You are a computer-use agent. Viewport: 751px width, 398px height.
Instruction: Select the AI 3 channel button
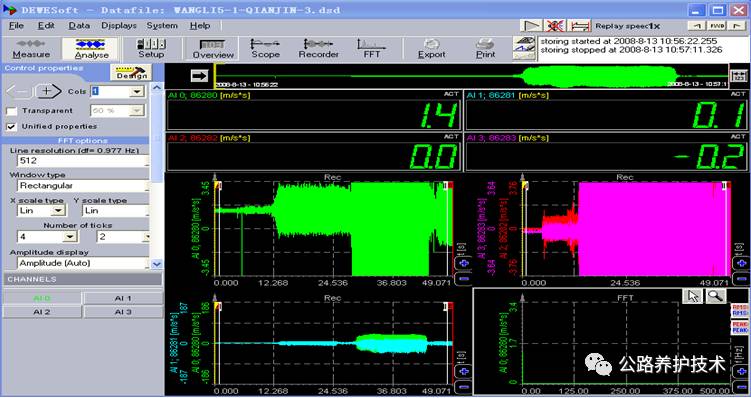123,312
